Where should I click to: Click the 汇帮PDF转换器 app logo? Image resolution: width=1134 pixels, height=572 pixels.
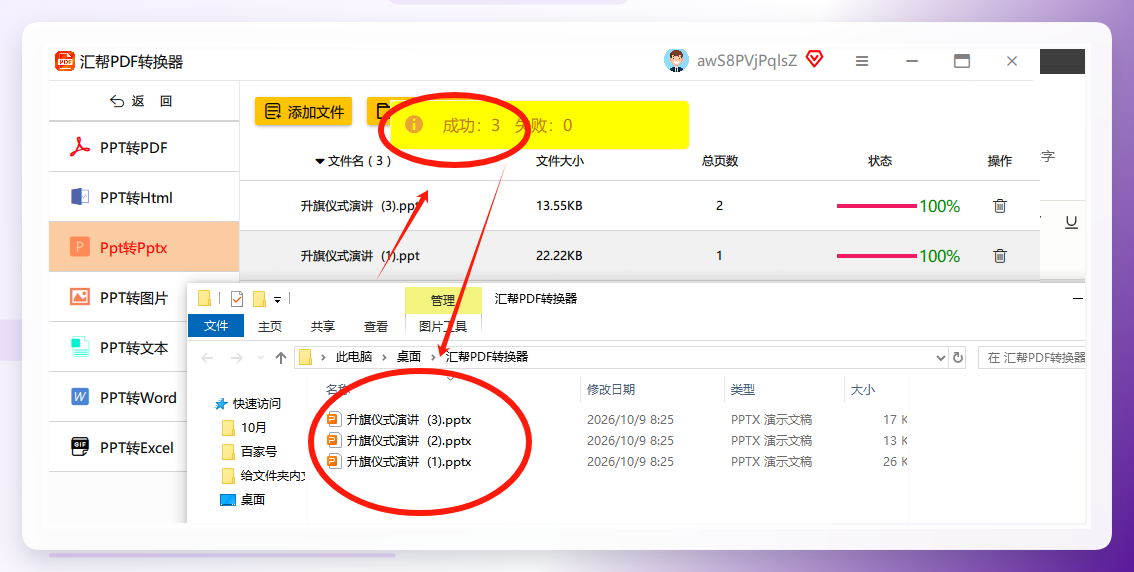click(x=65, y=61)
